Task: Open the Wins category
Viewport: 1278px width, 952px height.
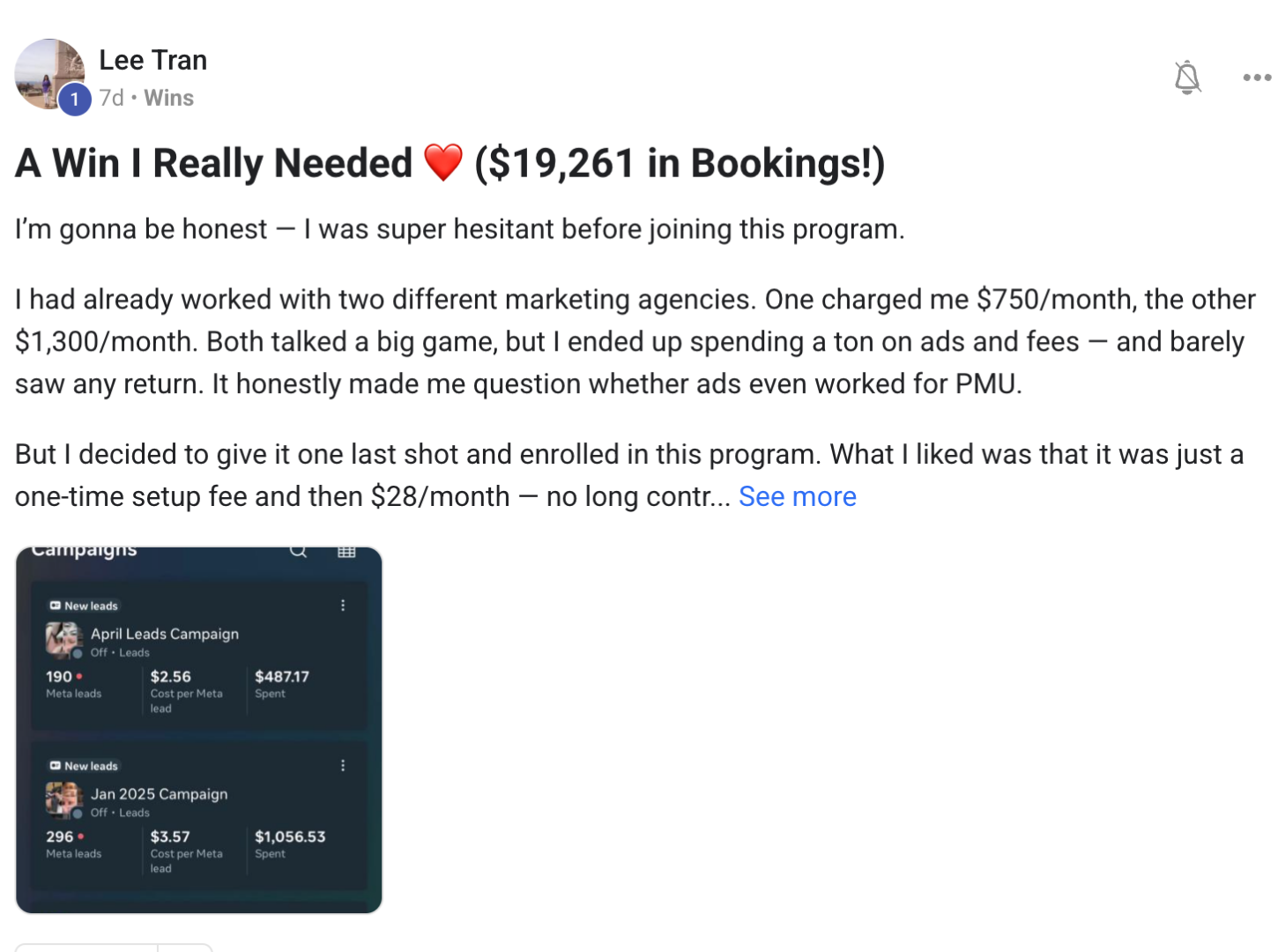Action: (168, 98)
